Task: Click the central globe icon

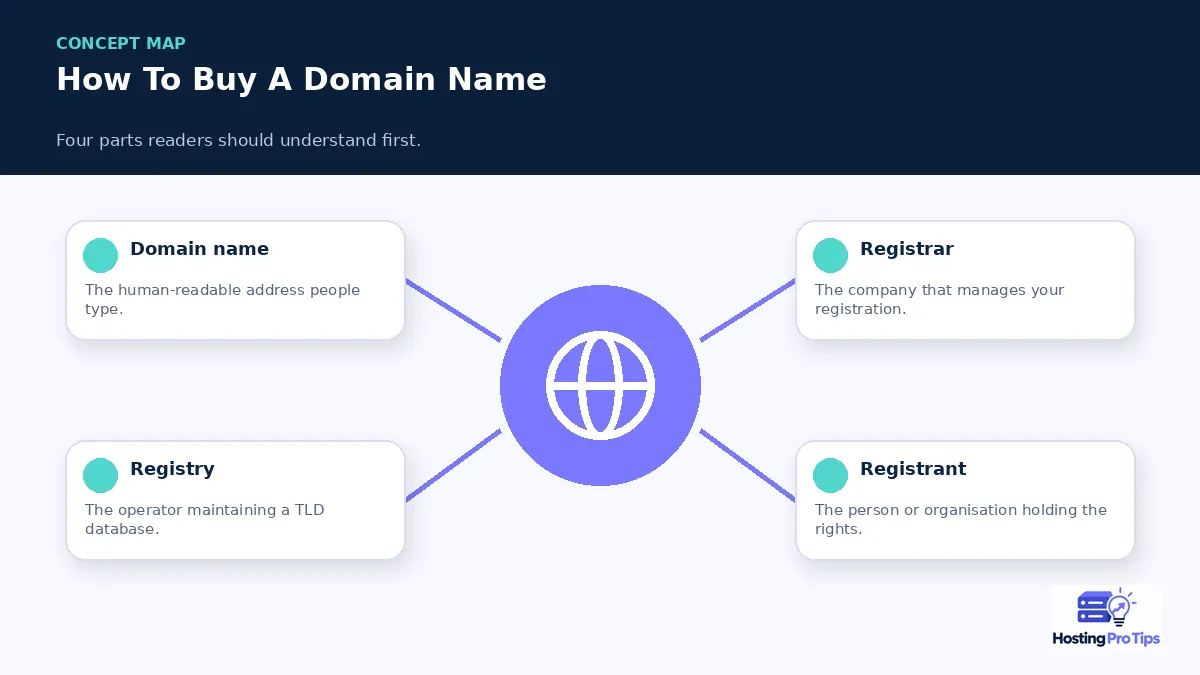Action: [600, 385]
